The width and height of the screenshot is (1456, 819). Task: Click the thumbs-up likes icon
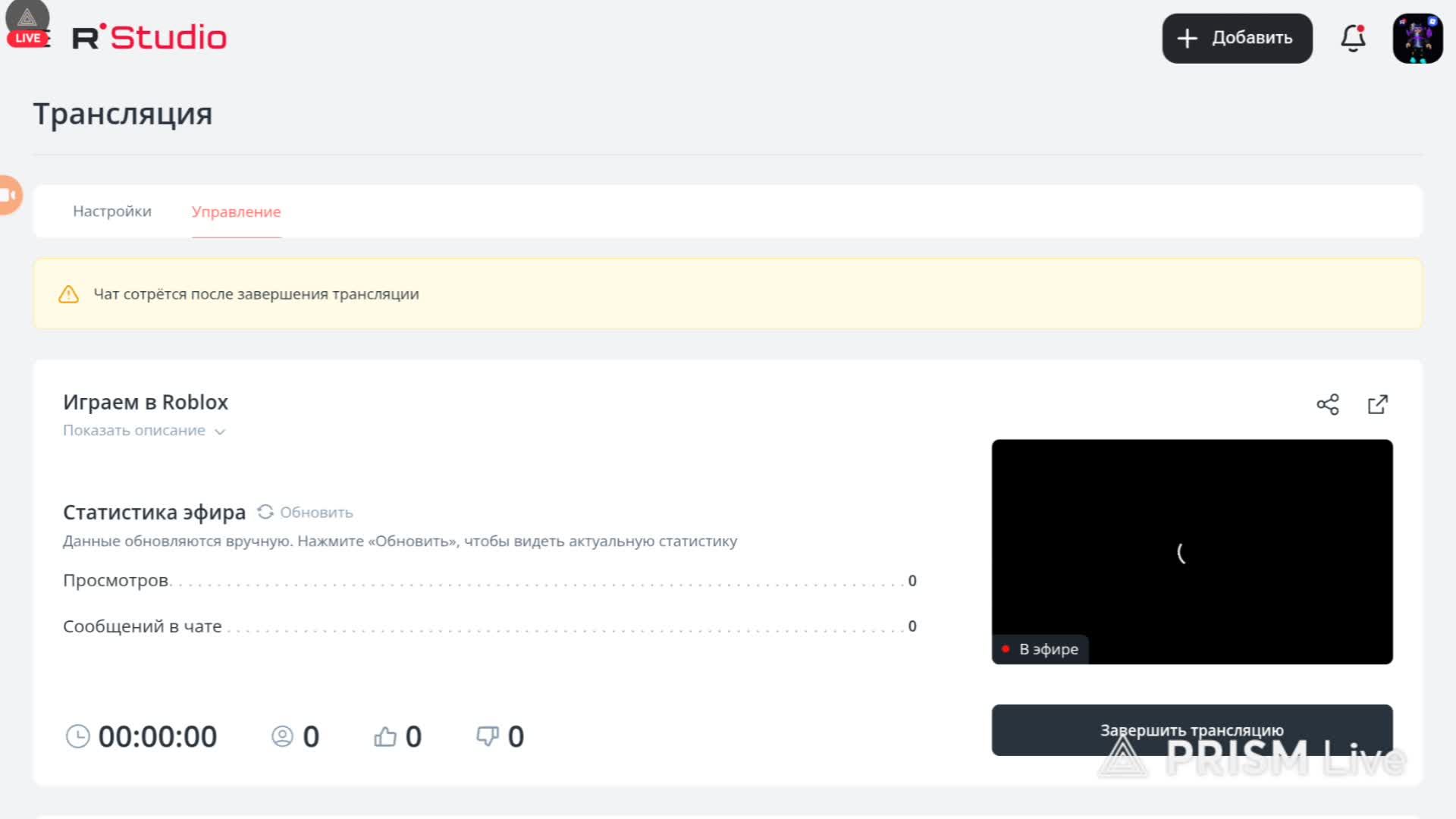385,736
